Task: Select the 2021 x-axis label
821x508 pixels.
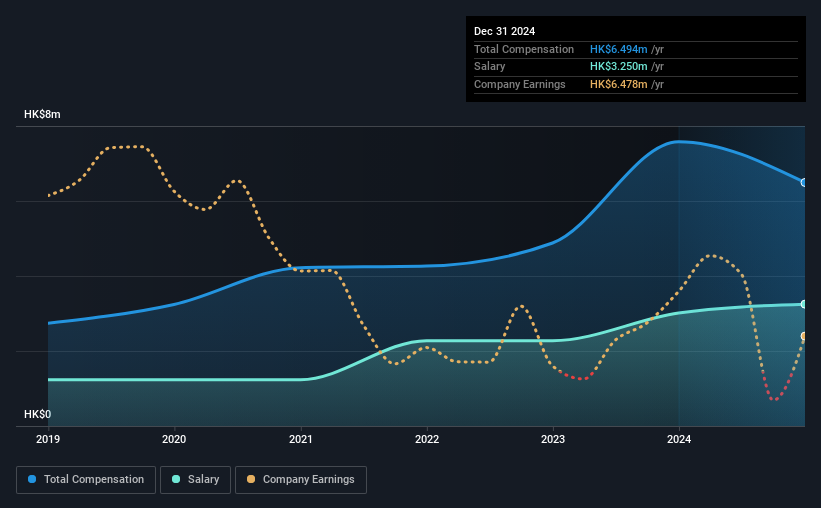Action: (x=301, y=439)
